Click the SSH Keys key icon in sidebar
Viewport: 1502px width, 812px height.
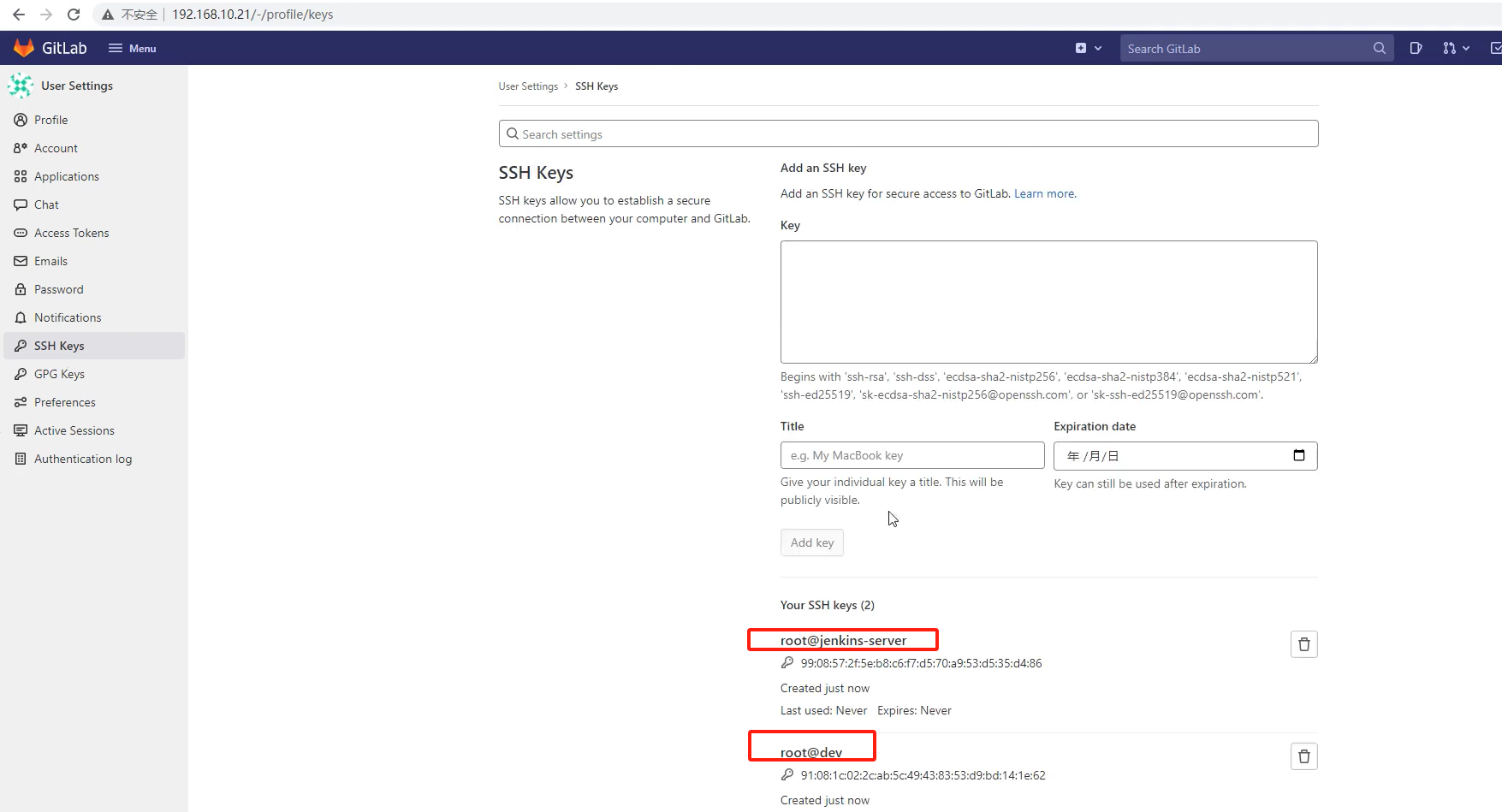(21, 346)
